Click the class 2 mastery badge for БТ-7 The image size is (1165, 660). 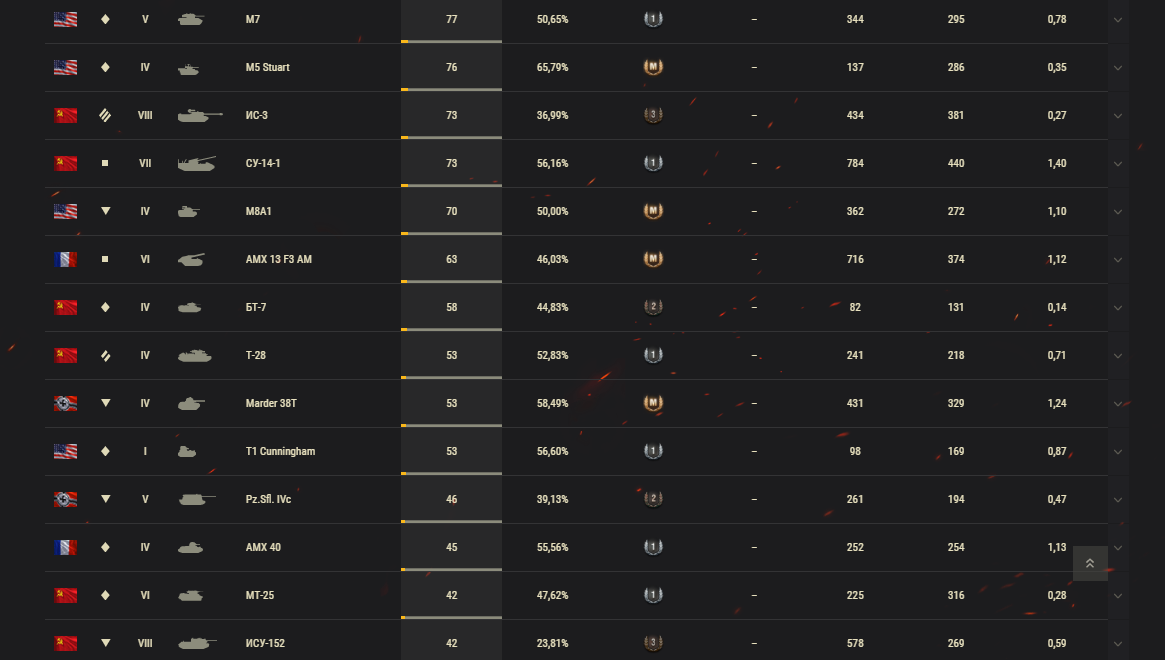tap(653, 307)
